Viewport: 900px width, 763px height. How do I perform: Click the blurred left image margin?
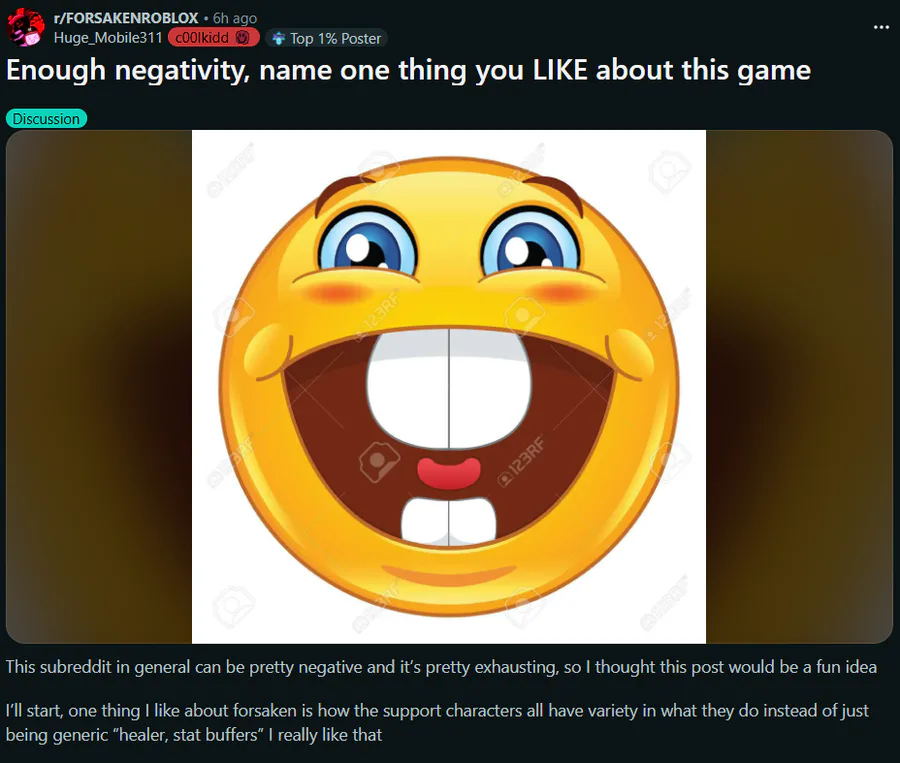pos(99,386)
